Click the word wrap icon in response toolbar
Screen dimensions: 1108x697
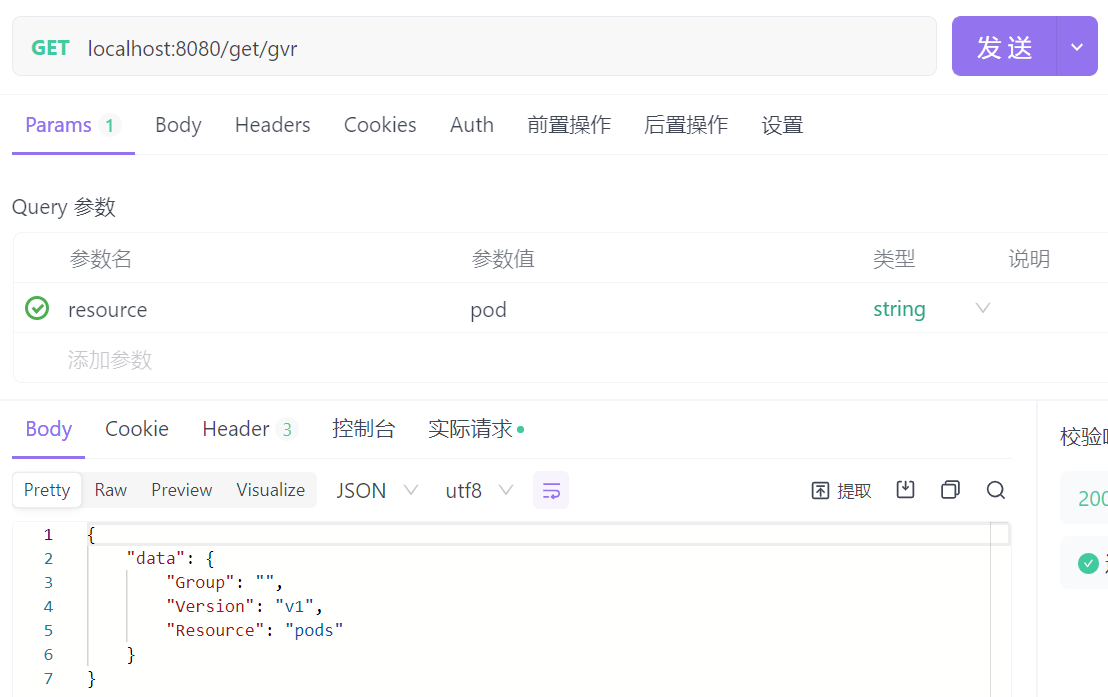click(551, 490)
